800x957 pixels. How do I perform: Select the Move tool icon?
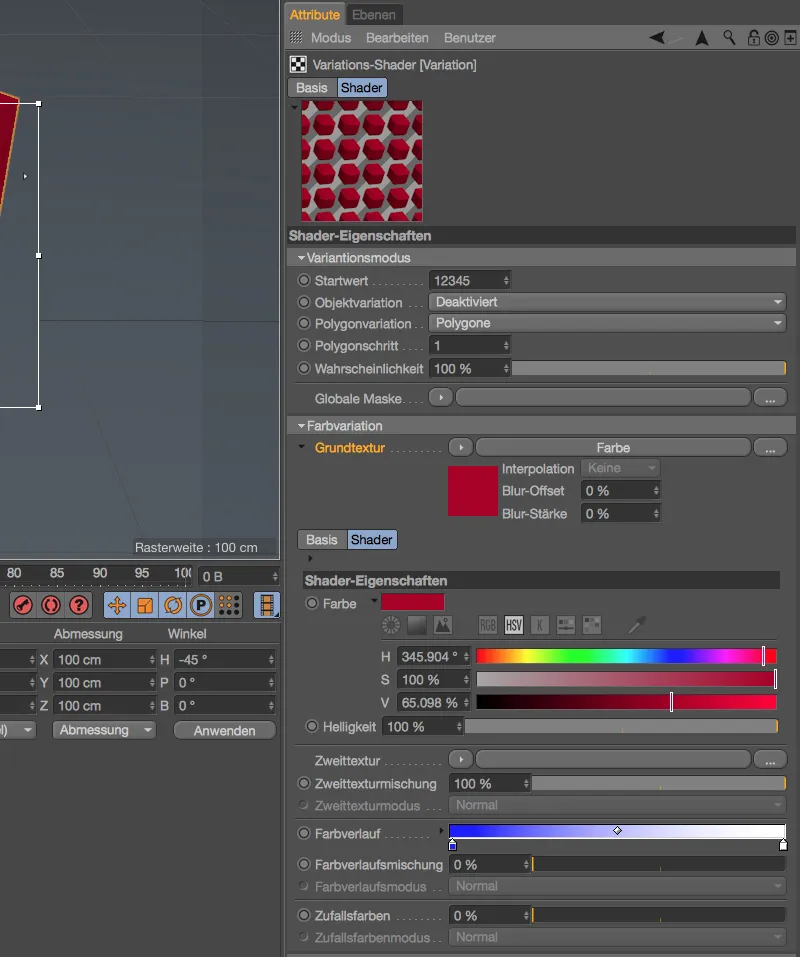click(119, 605)
